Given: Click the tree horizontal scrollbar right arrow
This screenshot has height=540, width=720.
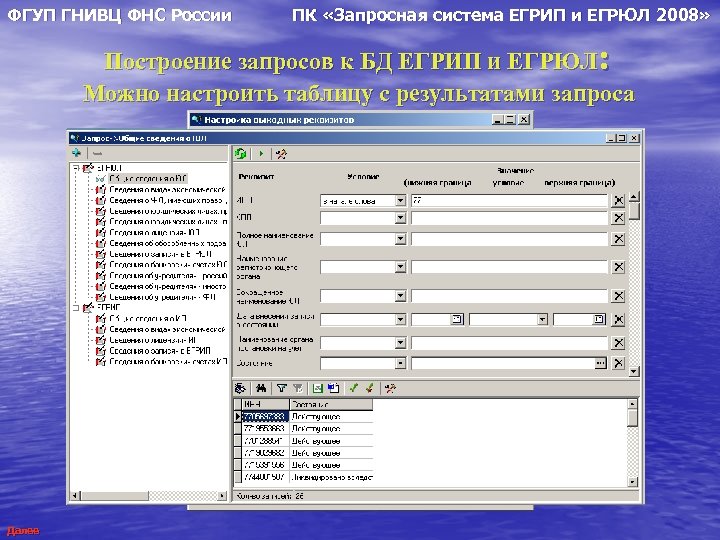Looking at the screenshot, I should (x=222, y=496).
